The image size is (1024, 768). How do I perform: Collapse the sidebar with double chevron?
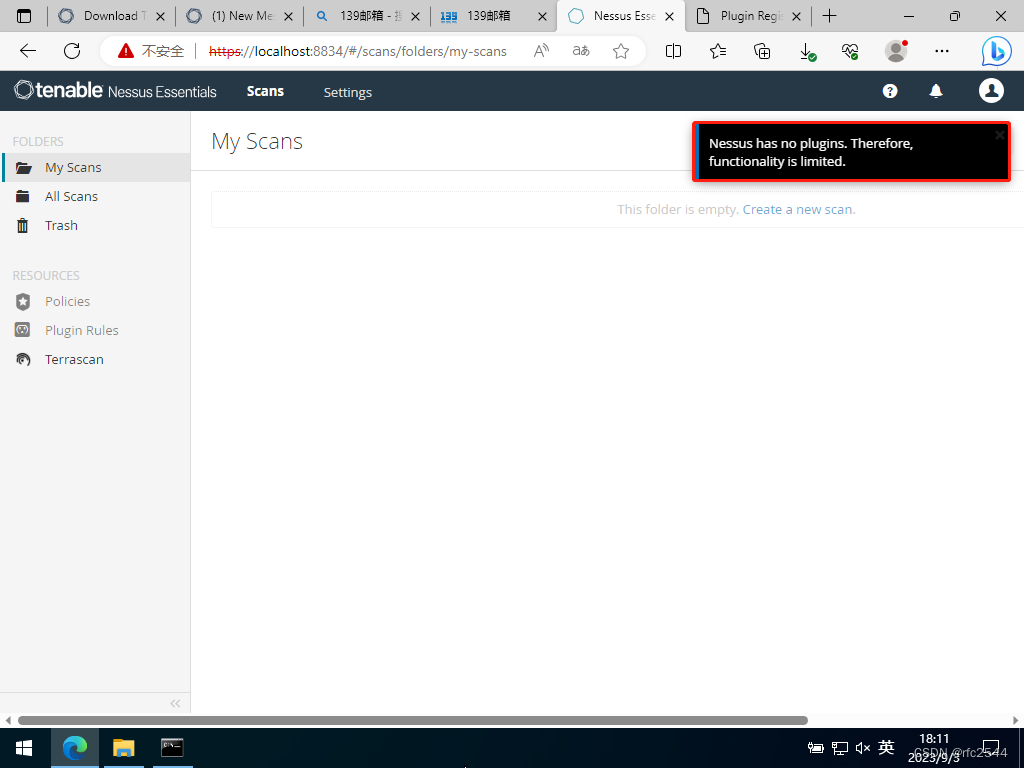(175, 703)
